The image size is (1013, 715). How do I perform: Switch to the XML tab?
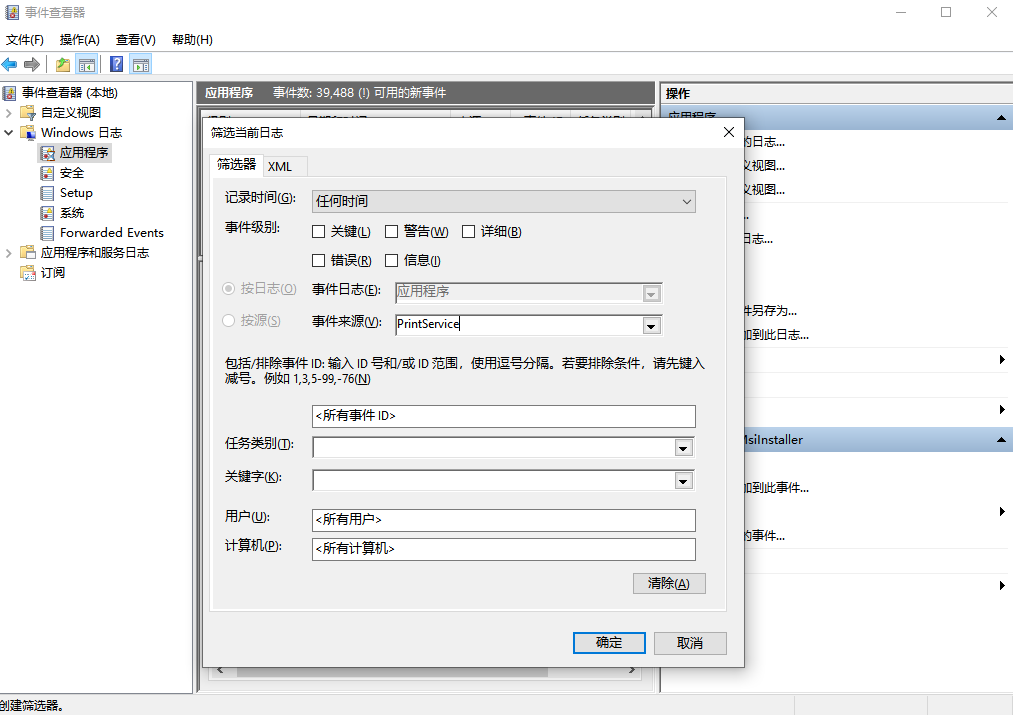(x=280, y=166)
